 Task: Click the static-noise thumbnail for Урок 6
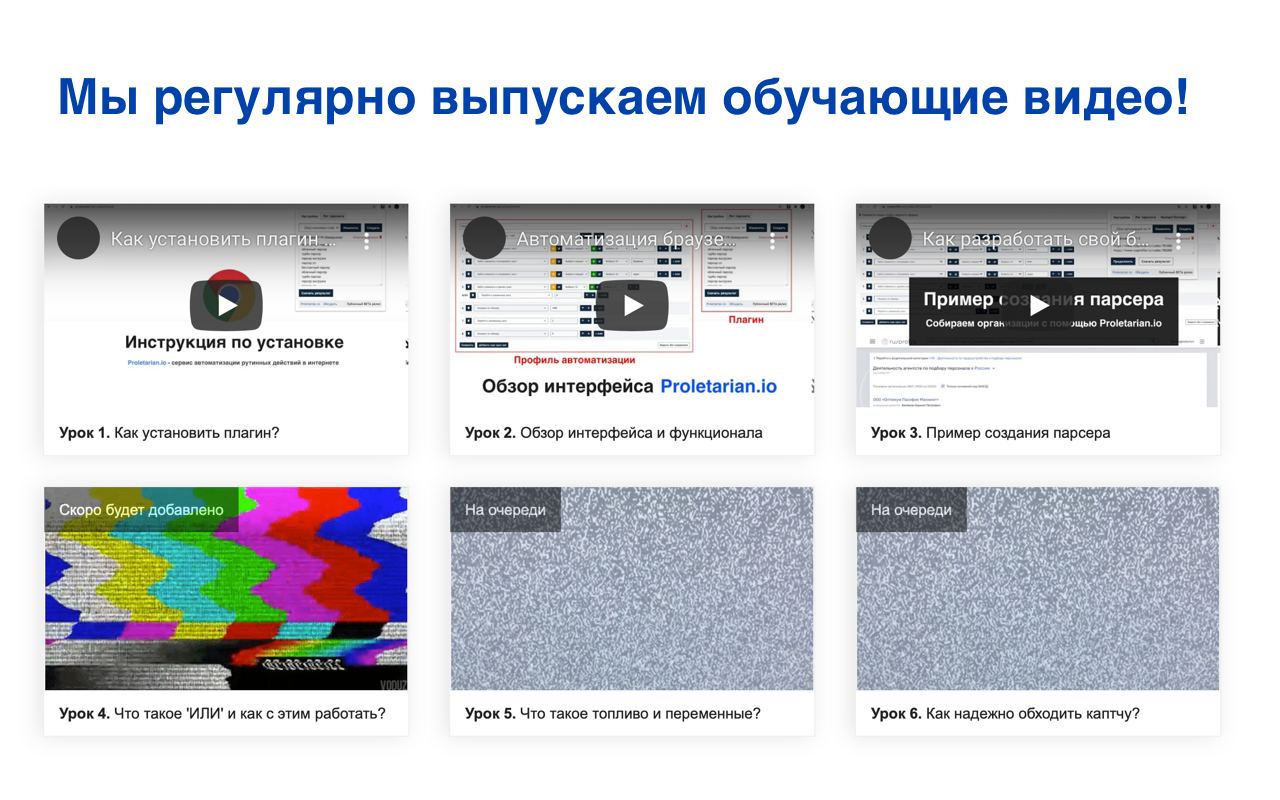click(x=1038, y=588)
